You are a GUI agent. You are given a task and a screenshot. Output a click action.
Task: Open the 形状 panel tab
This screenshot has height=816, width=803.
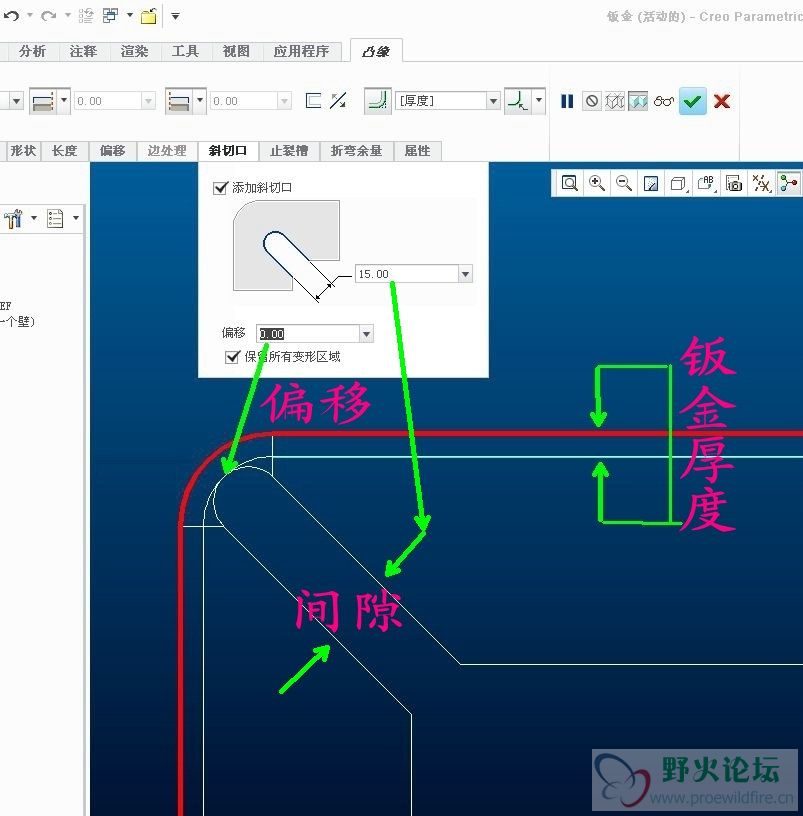click(23, 151)
